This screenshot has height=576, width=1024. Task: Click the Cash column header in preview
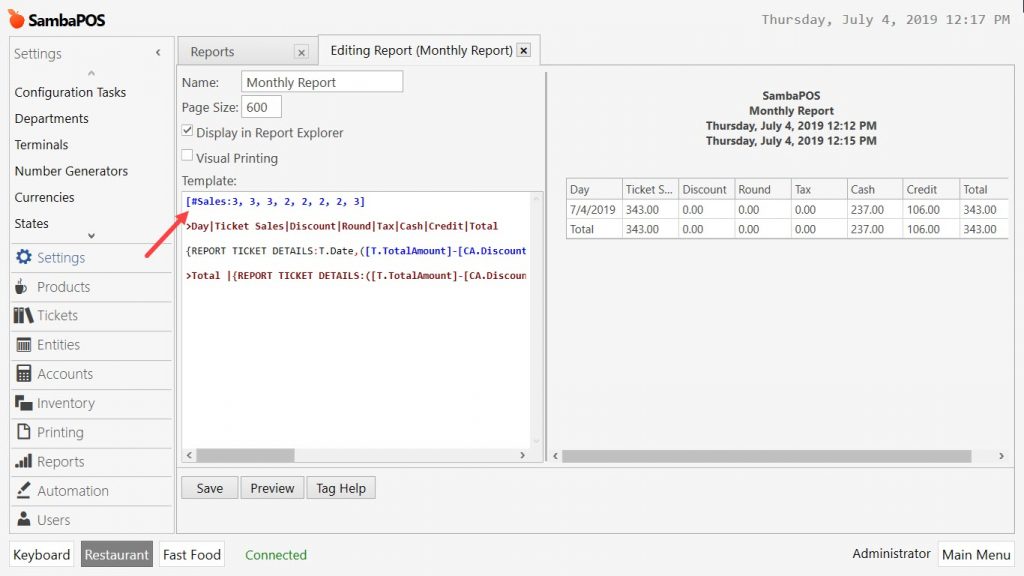[875, 189]
